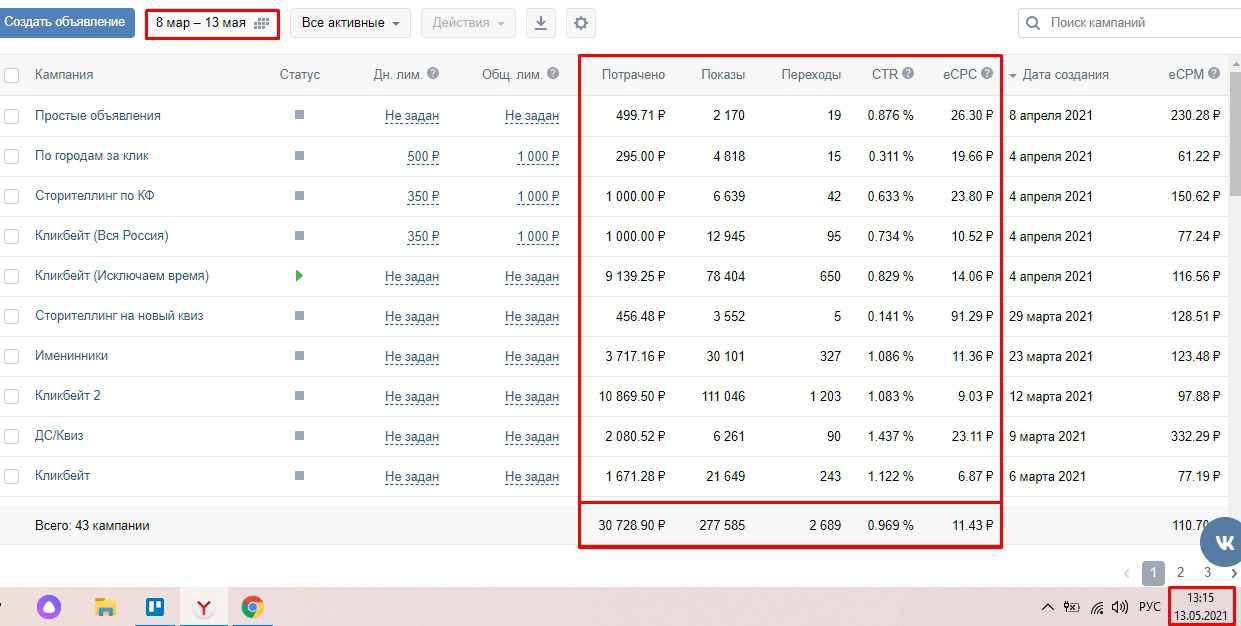
Task: Click help icon next to eCPM
Action: coord(1214,74)
